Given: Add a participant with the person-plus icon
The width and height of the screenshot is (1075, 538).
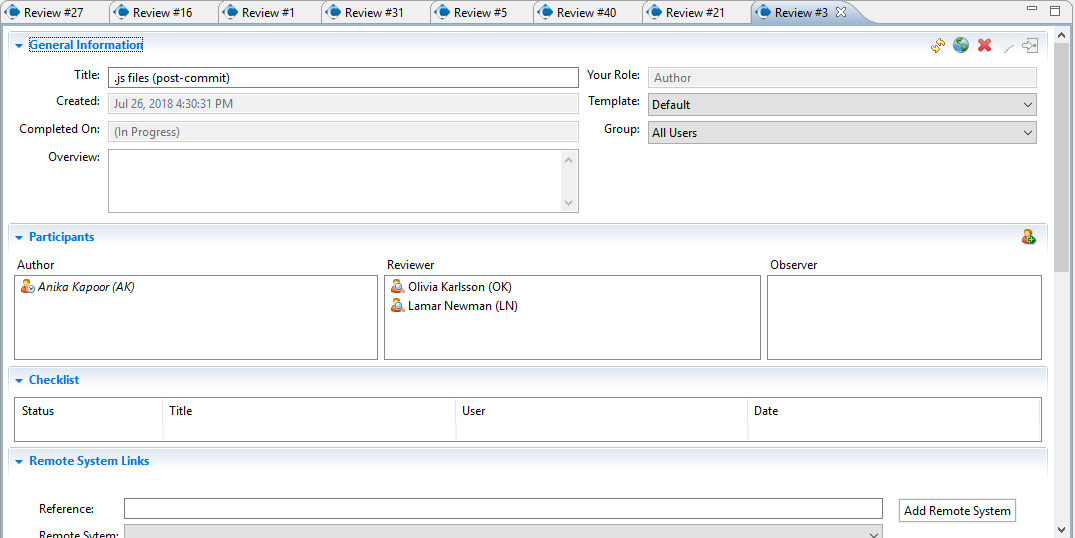Looking at the screenshot, I should [1028, 237].
